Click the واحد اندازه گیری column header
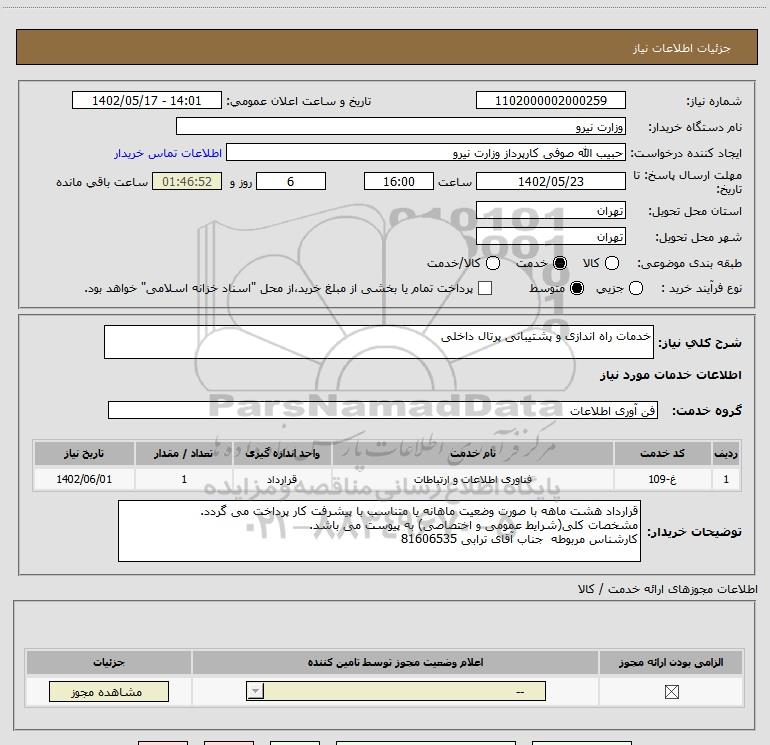 click(282, 453)
